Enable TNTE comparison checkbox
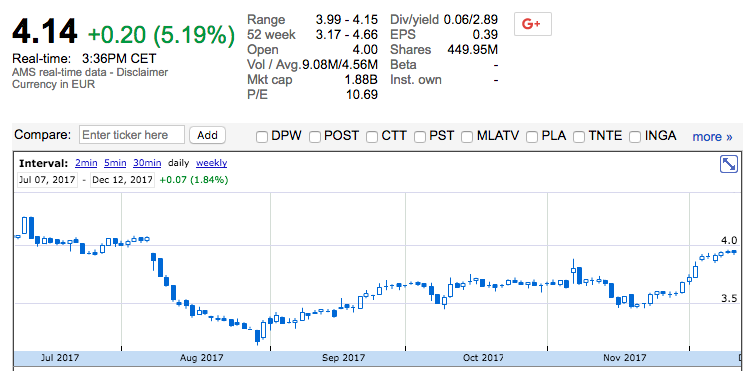The height and width of the screenshot is (371, 753). pyautogui.click(x=579, y=137)
